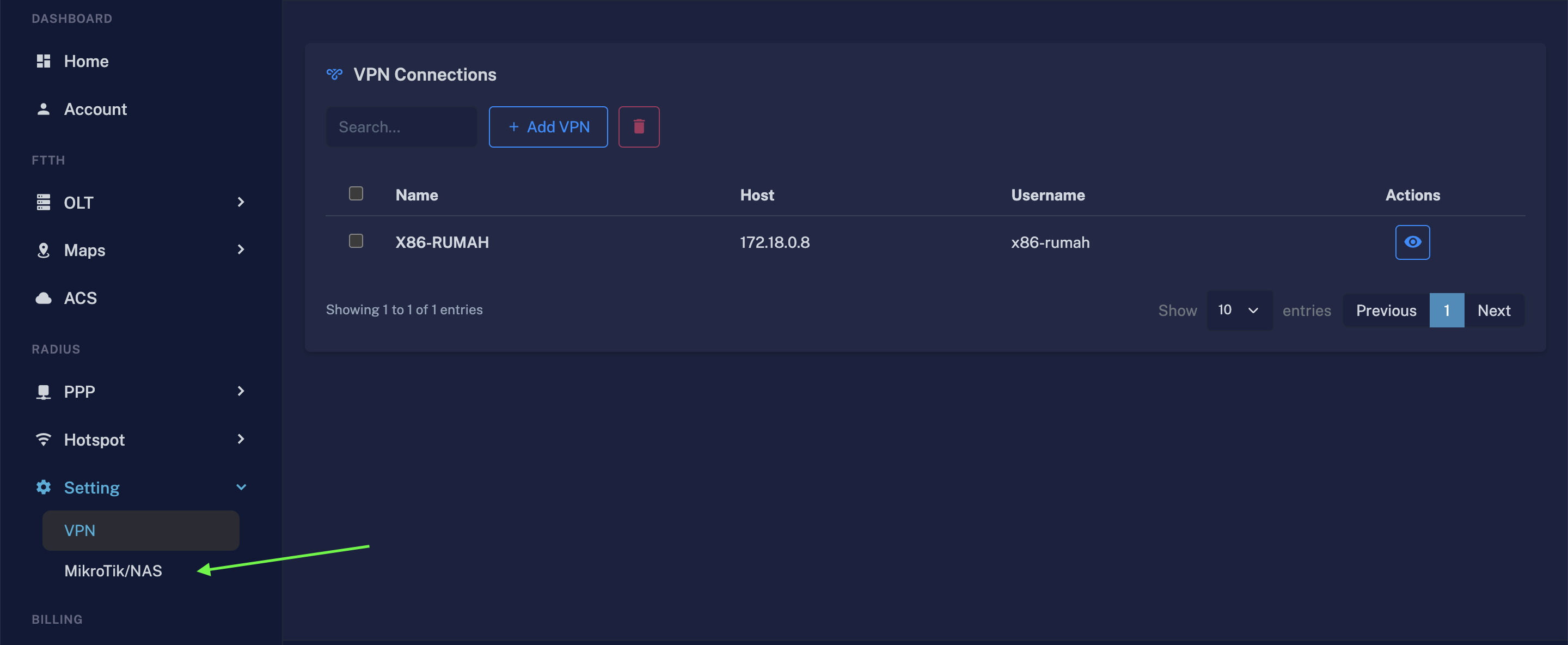
Task: Click the Maps menu label
Action: pos(84,251)
